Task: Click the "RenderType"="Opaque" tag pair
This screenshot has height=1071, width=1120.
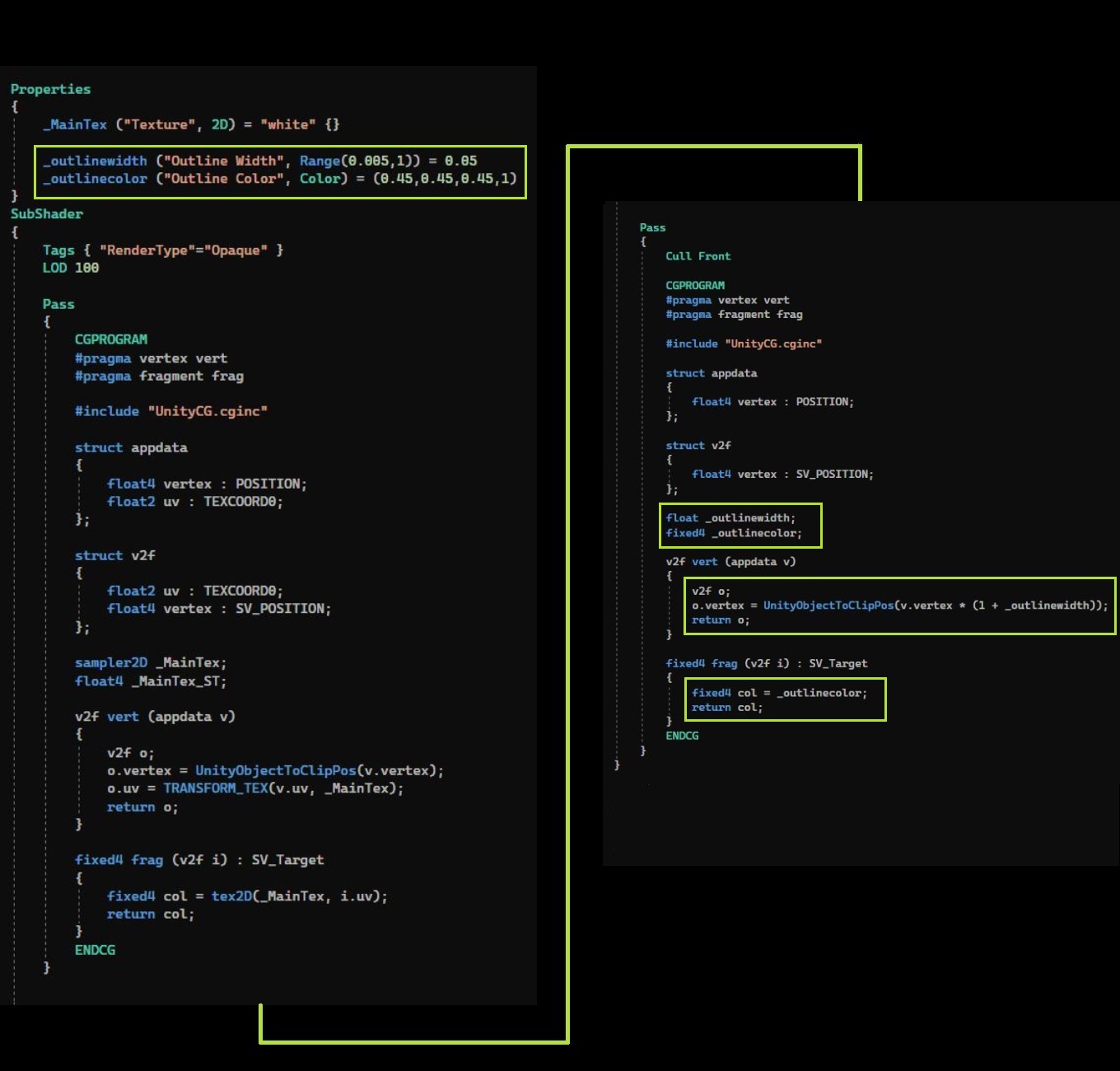Action: (x=184, y=250)
